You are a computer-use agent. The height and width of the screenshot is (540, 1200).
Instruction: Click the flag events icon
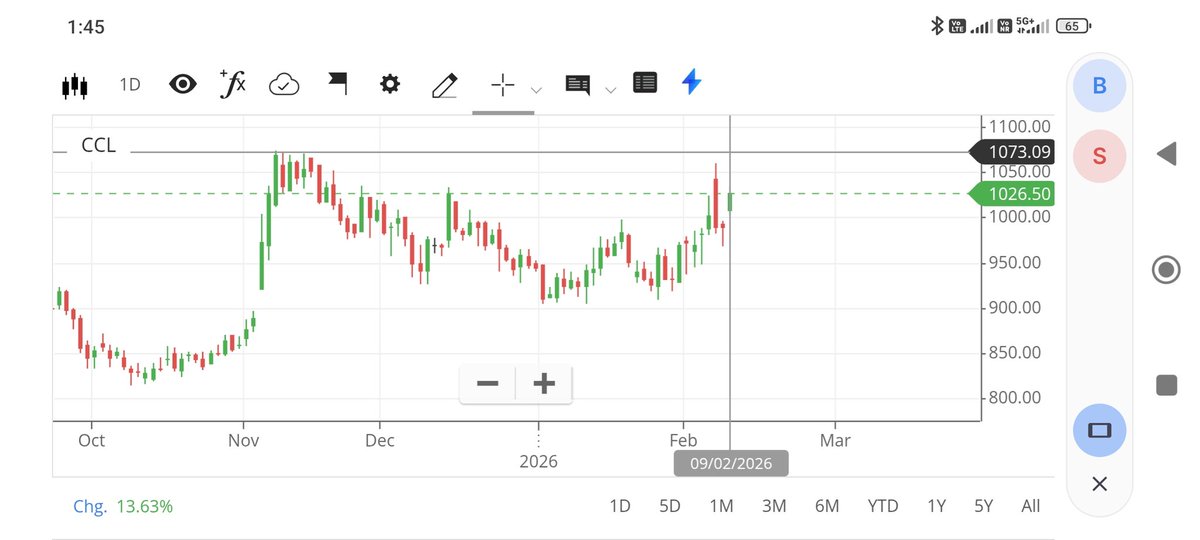coord(337,84)
